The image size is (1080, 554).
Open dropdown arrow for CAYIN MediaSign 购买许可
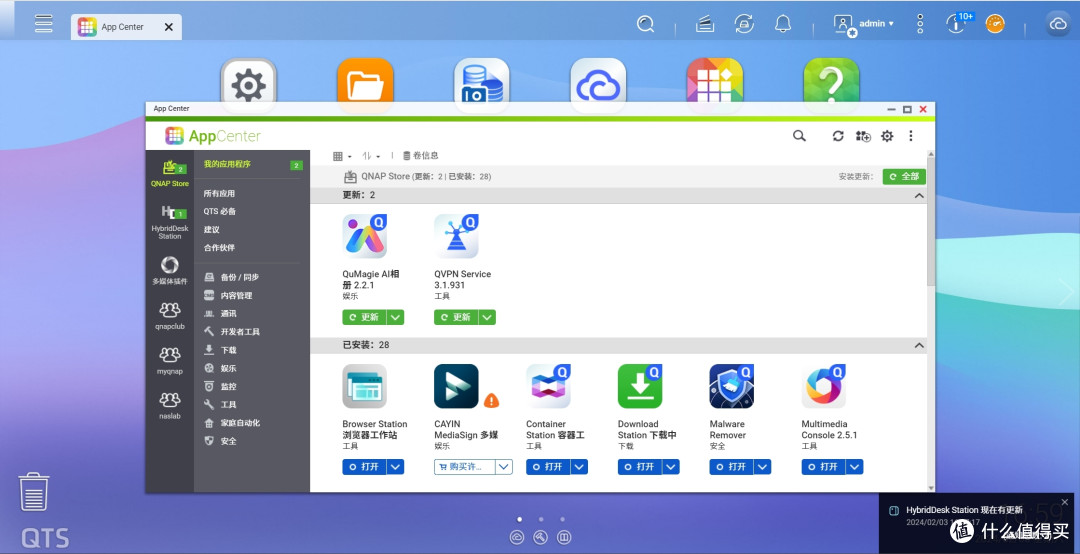tap(504, 466)
